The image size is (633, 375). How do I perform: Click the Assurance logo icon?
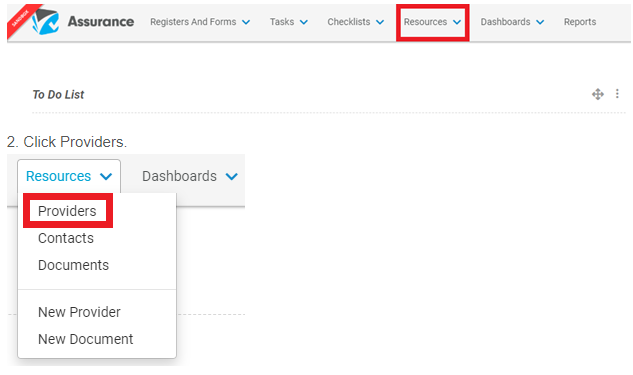click(x=46, y=21)
